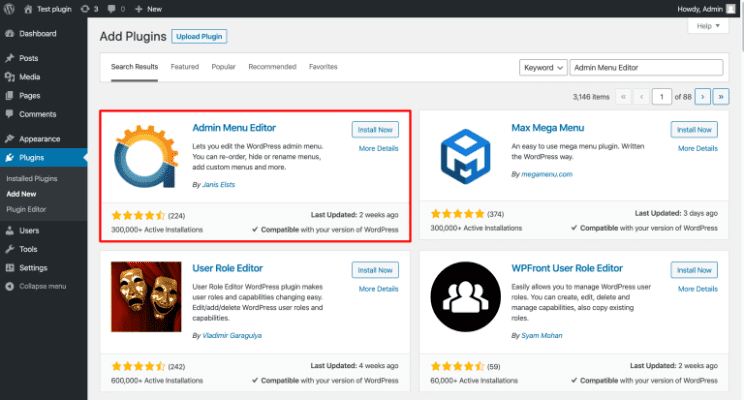744x400 pixels.
Task: Open the Keyword search type dropdown
Action: pyautogui.click(x=543, y=67)
